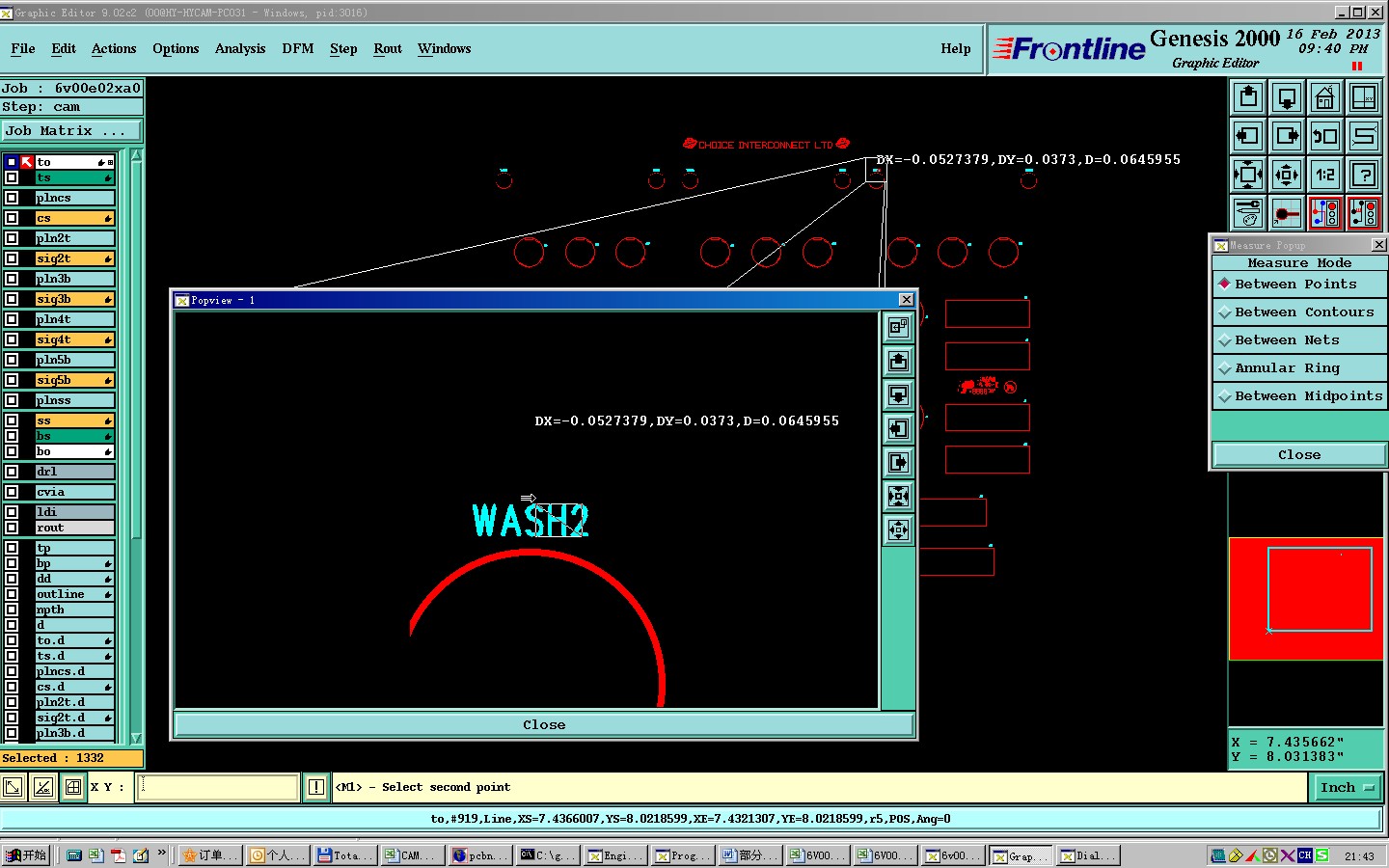Click the S-shaped snake path icon
1389x868 pixels.
(x=1364, y=136)
